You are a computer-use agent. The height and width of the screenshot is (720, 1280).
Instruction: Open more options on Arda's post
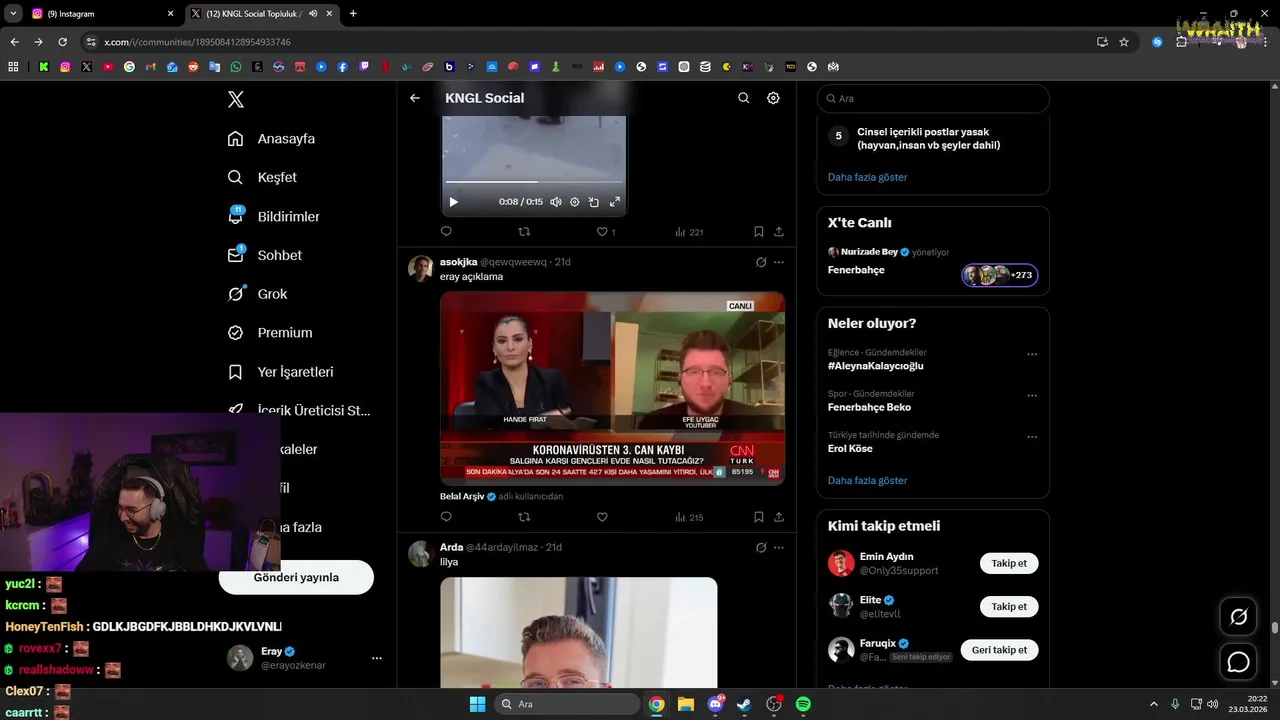coord(779,547)
